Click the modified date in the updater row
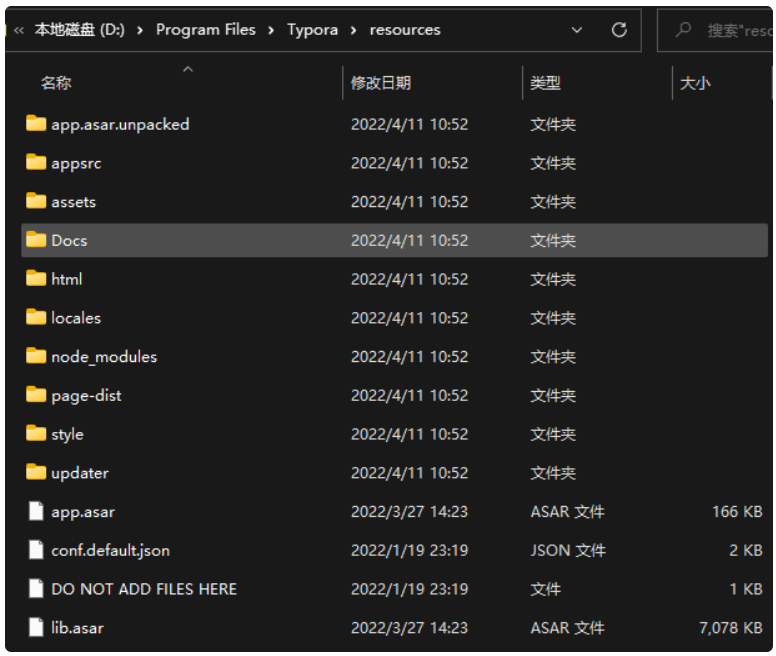Viewport: 776px width, 656px height. 409,473
